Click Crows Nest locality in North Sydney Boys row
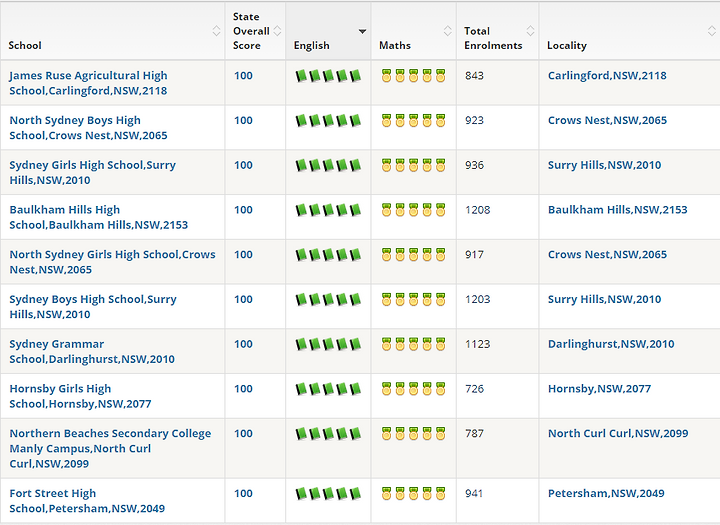Screen dimensions: 720x525 (607, 120)
